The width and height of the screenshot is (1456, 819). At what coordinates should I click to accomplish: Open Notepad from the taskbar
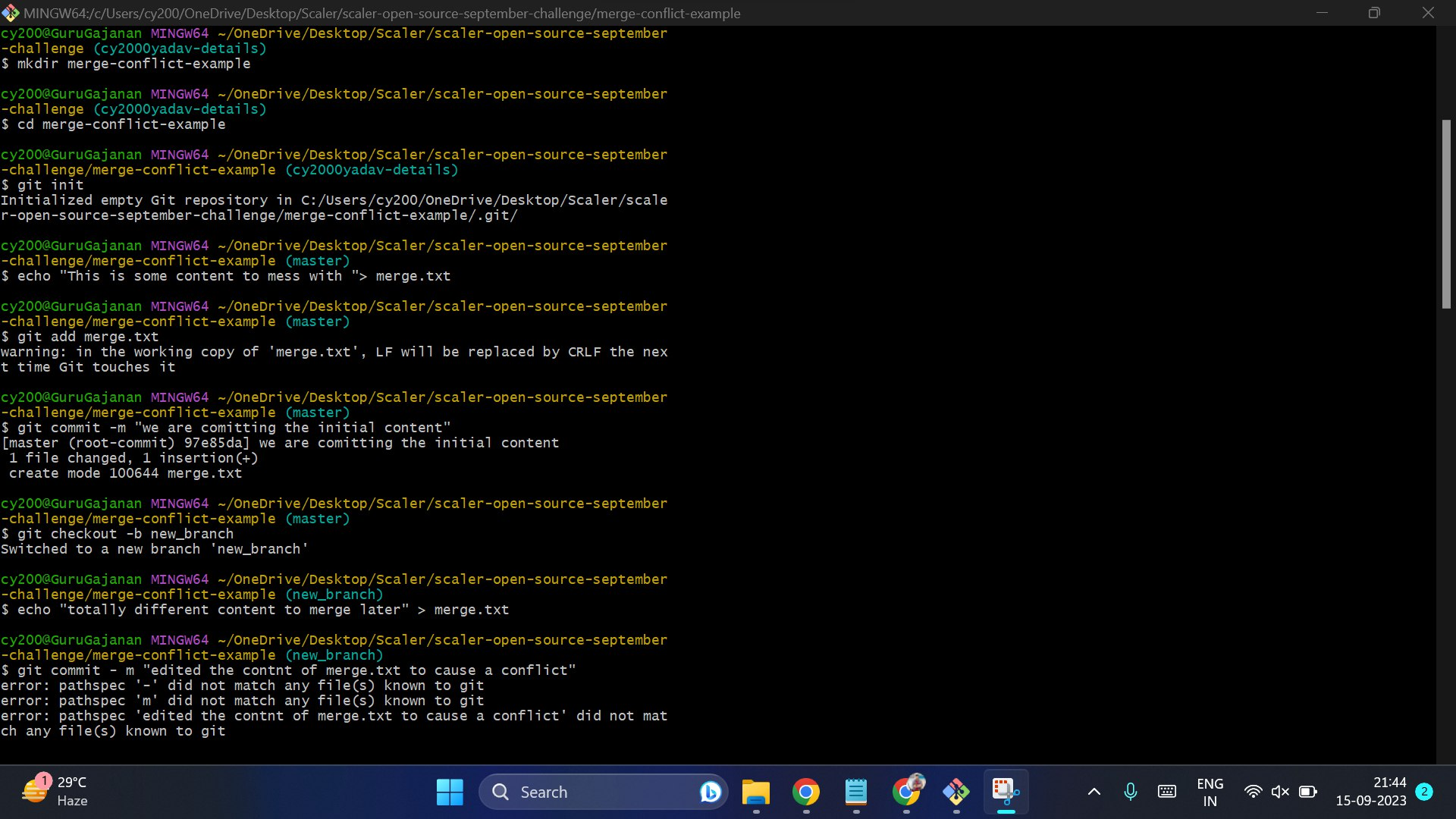tap(856, 791)
